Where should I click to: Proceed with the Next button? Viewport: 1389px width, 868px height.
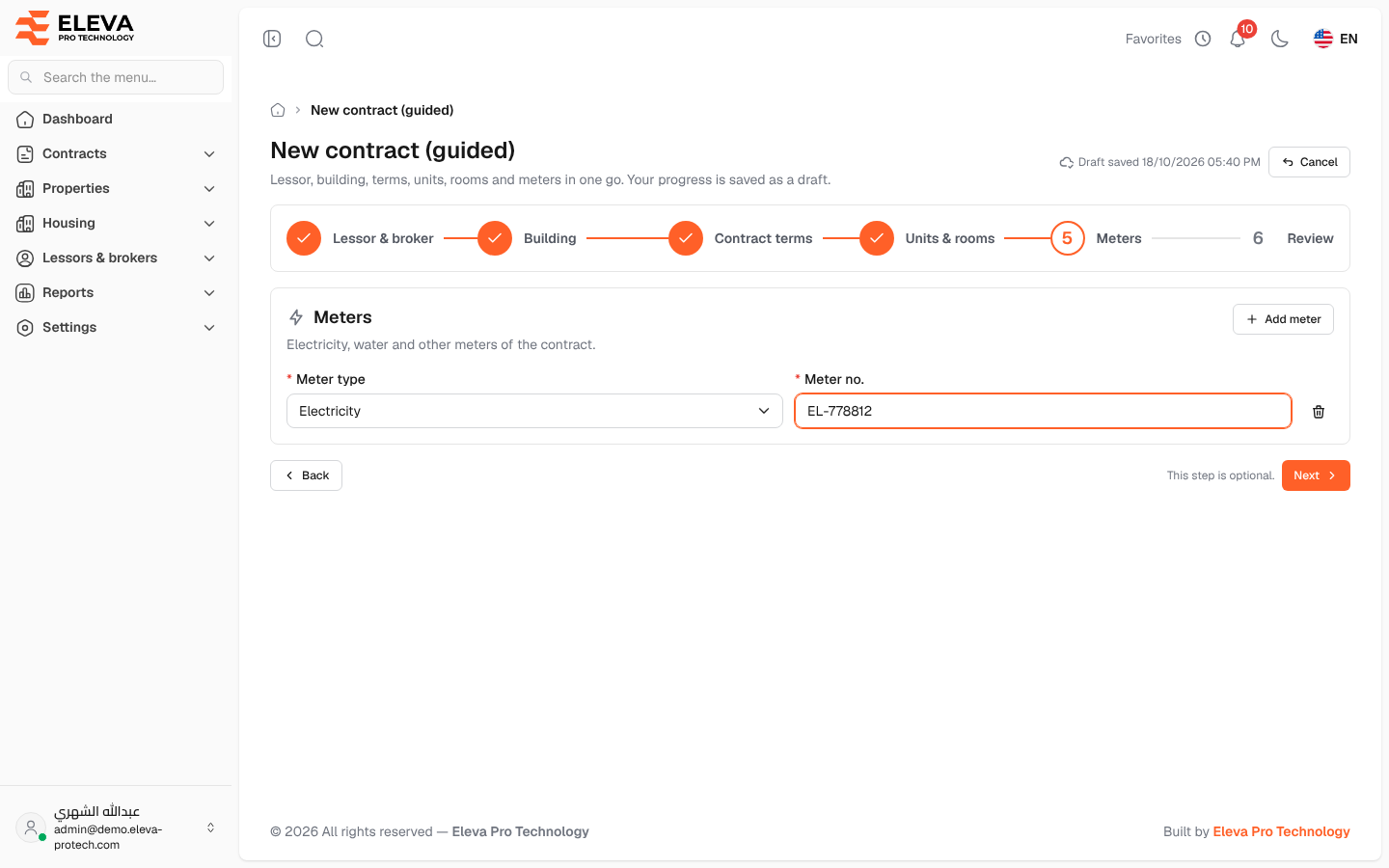1316,475
